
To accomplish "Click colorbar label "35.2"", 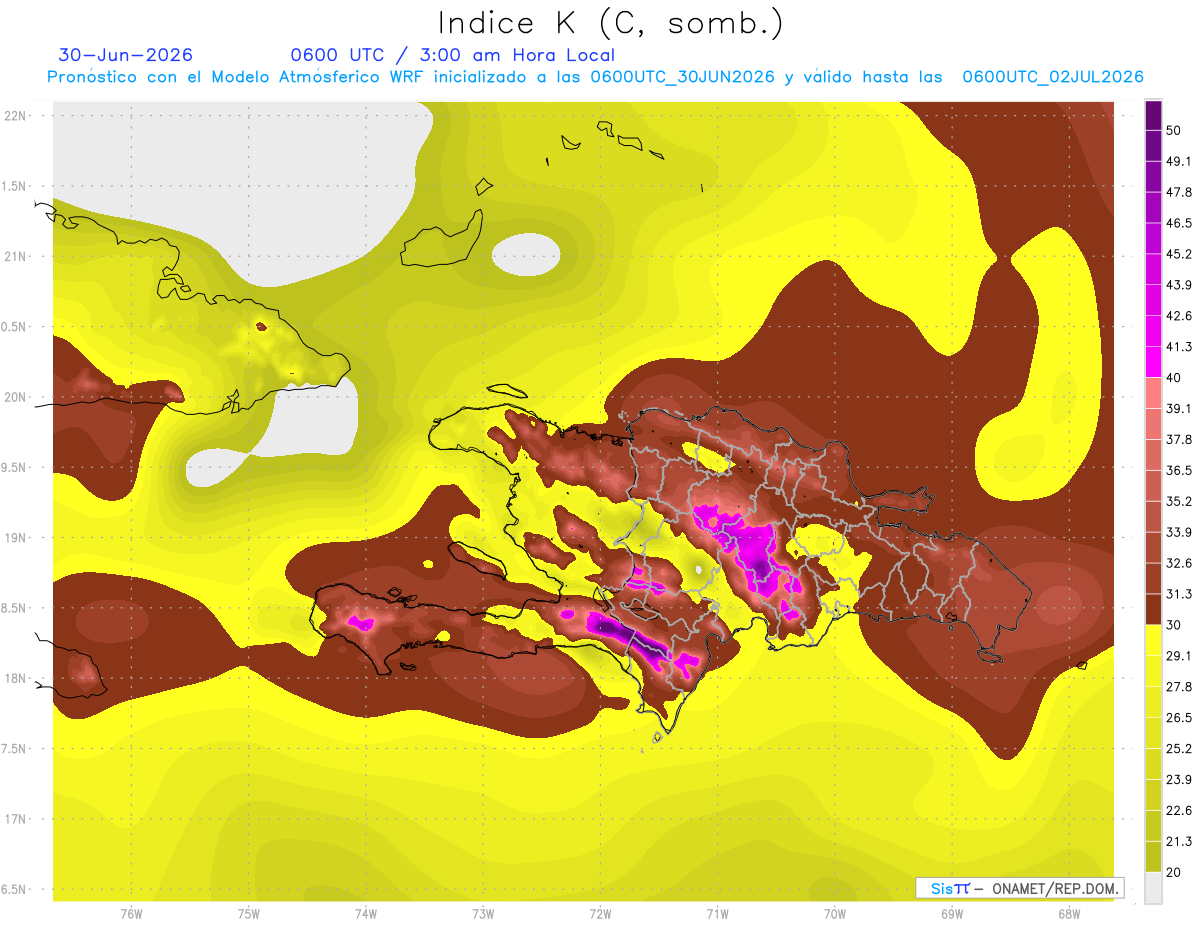I will [1179, 501].
